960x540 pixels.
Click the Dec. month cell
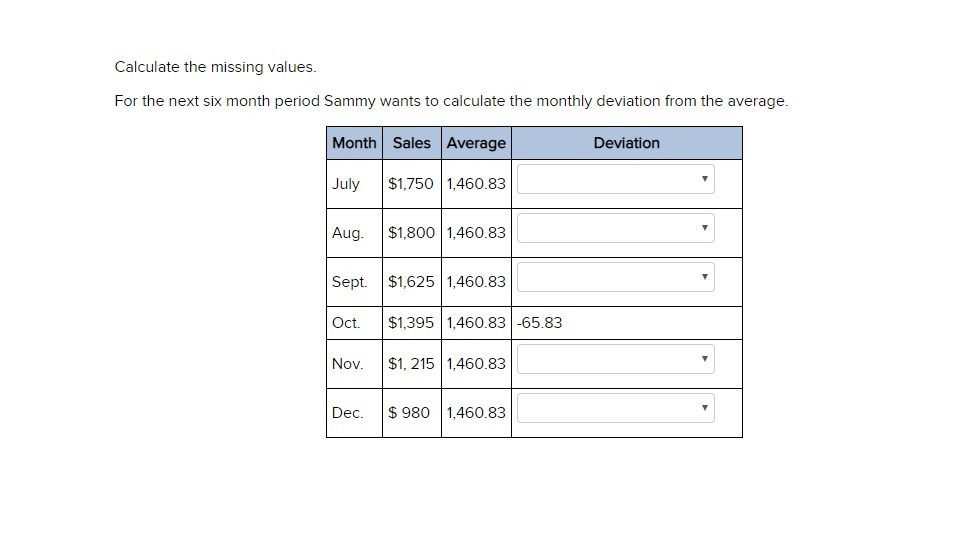[347, 413]
